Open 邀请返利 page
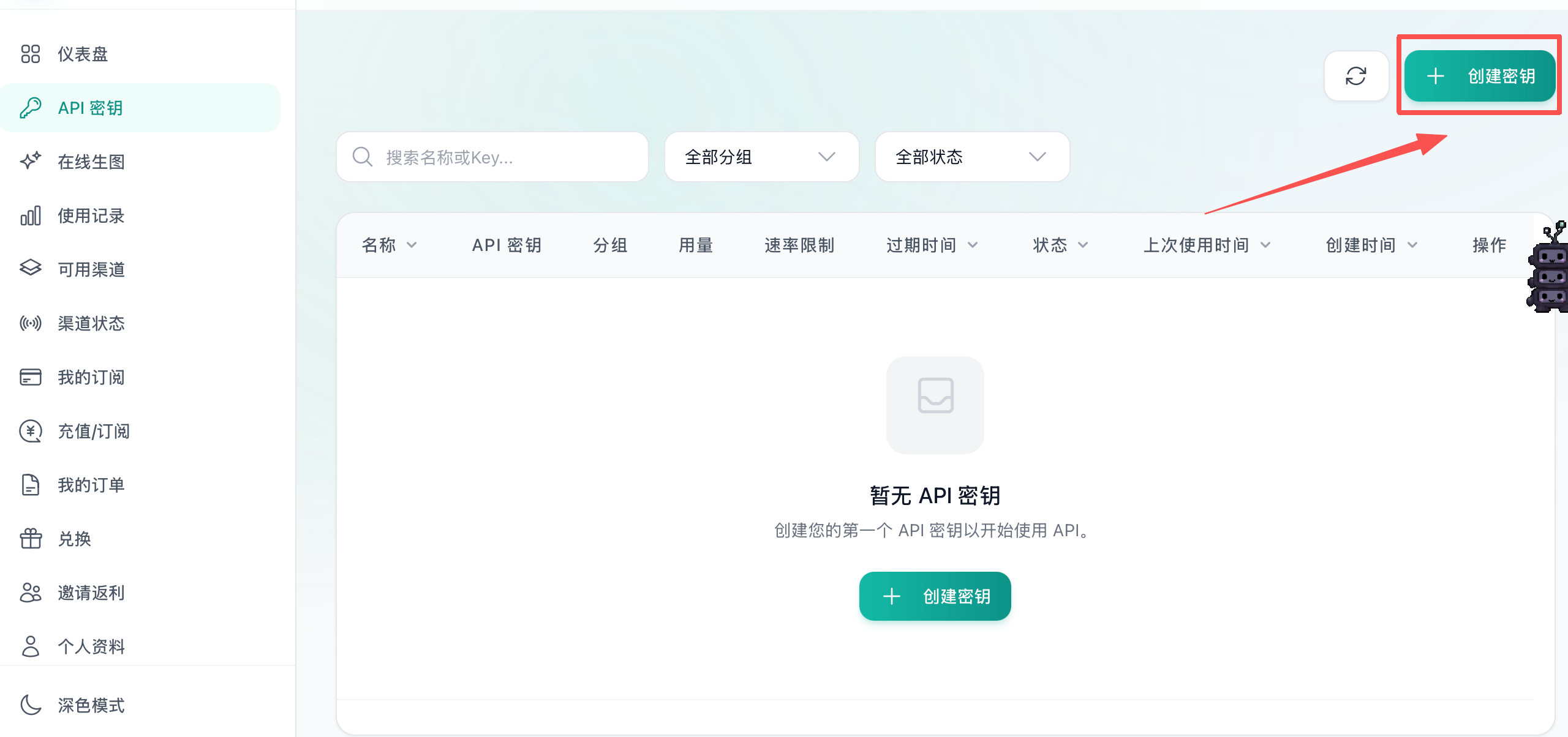1568x737 pixels. point(140,593)
